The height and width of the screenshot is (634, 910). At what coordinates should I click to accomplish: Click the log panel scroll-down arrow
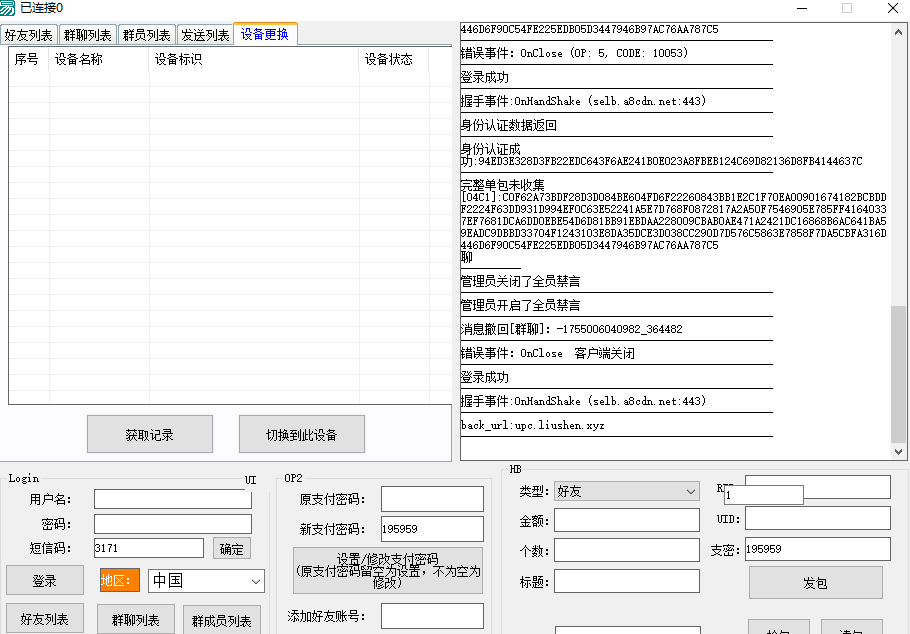[x=898, y=452]
